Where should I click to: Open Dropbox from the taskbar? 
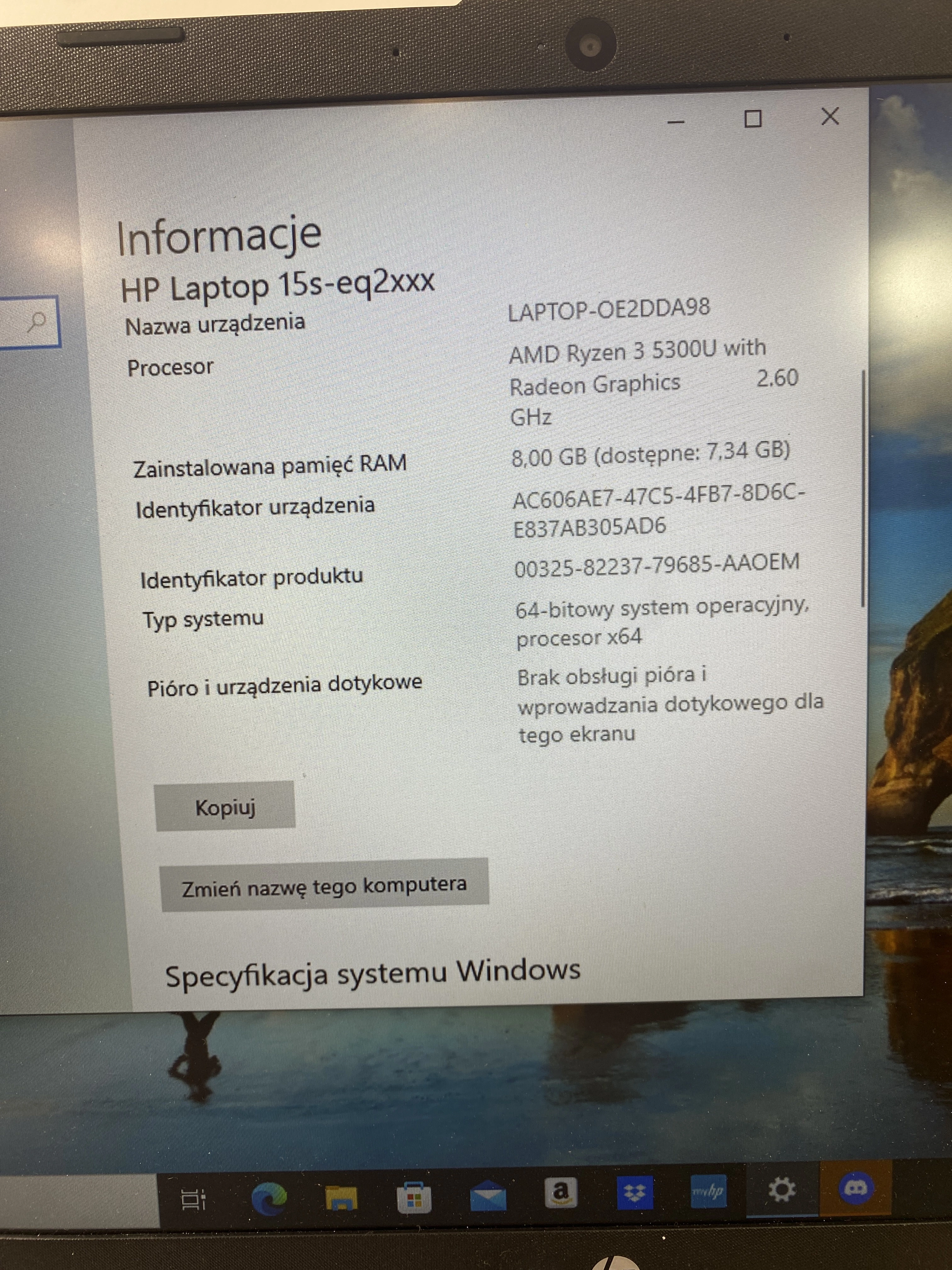click(635, 1193)
